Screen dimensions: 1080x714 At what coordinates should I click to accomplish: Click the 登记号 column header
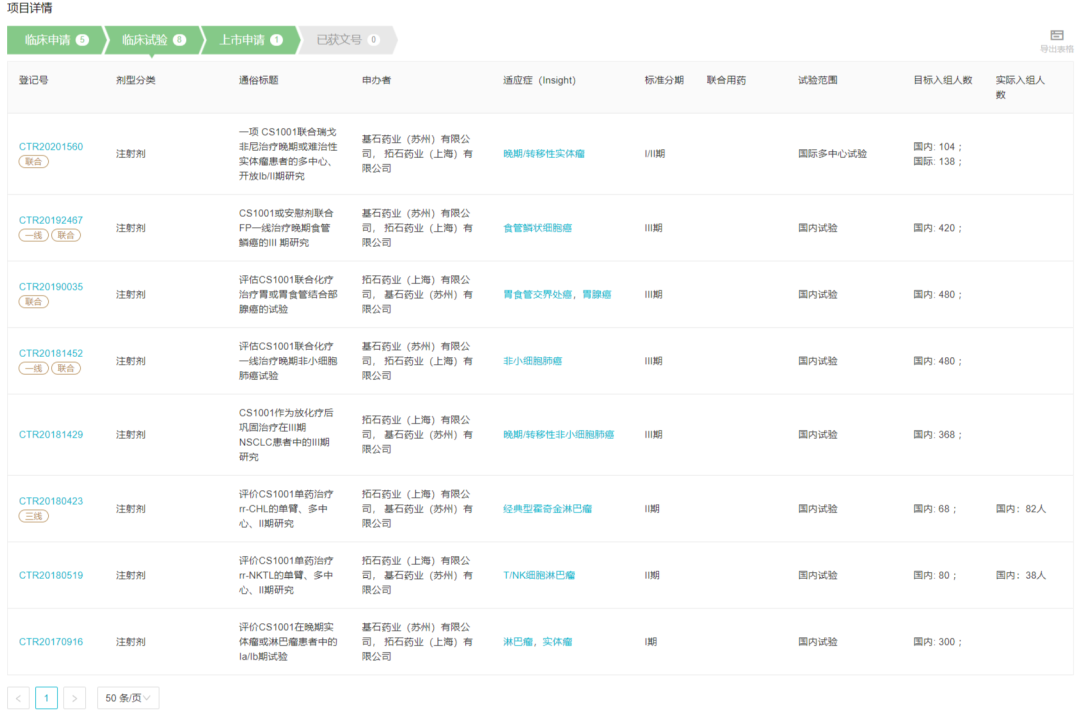[33, 80]
